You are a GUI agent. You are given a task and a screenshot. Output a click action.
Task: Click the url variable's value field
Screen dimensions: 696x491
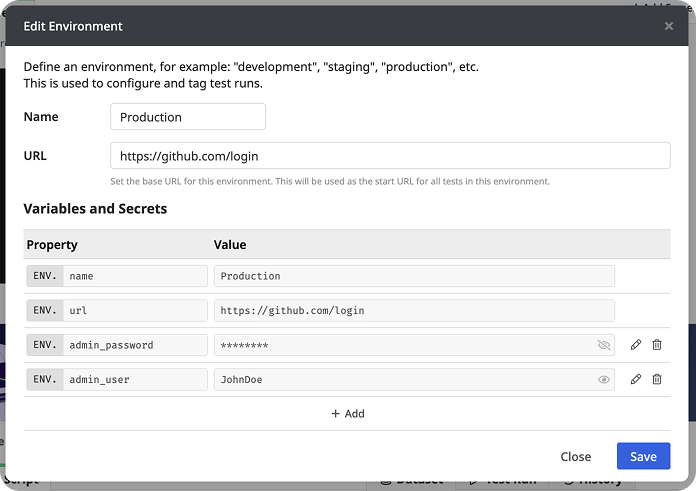pos(414,310)
